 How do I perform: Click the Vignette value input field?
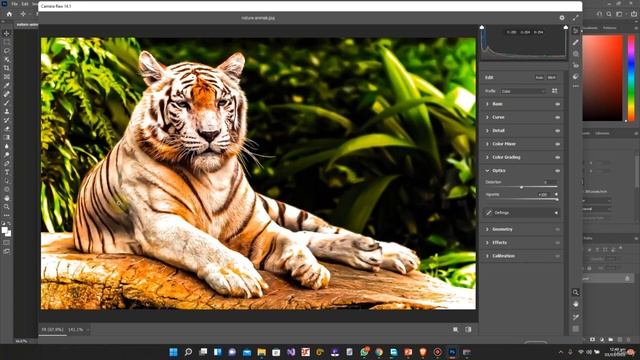click(x=545, y=194)
